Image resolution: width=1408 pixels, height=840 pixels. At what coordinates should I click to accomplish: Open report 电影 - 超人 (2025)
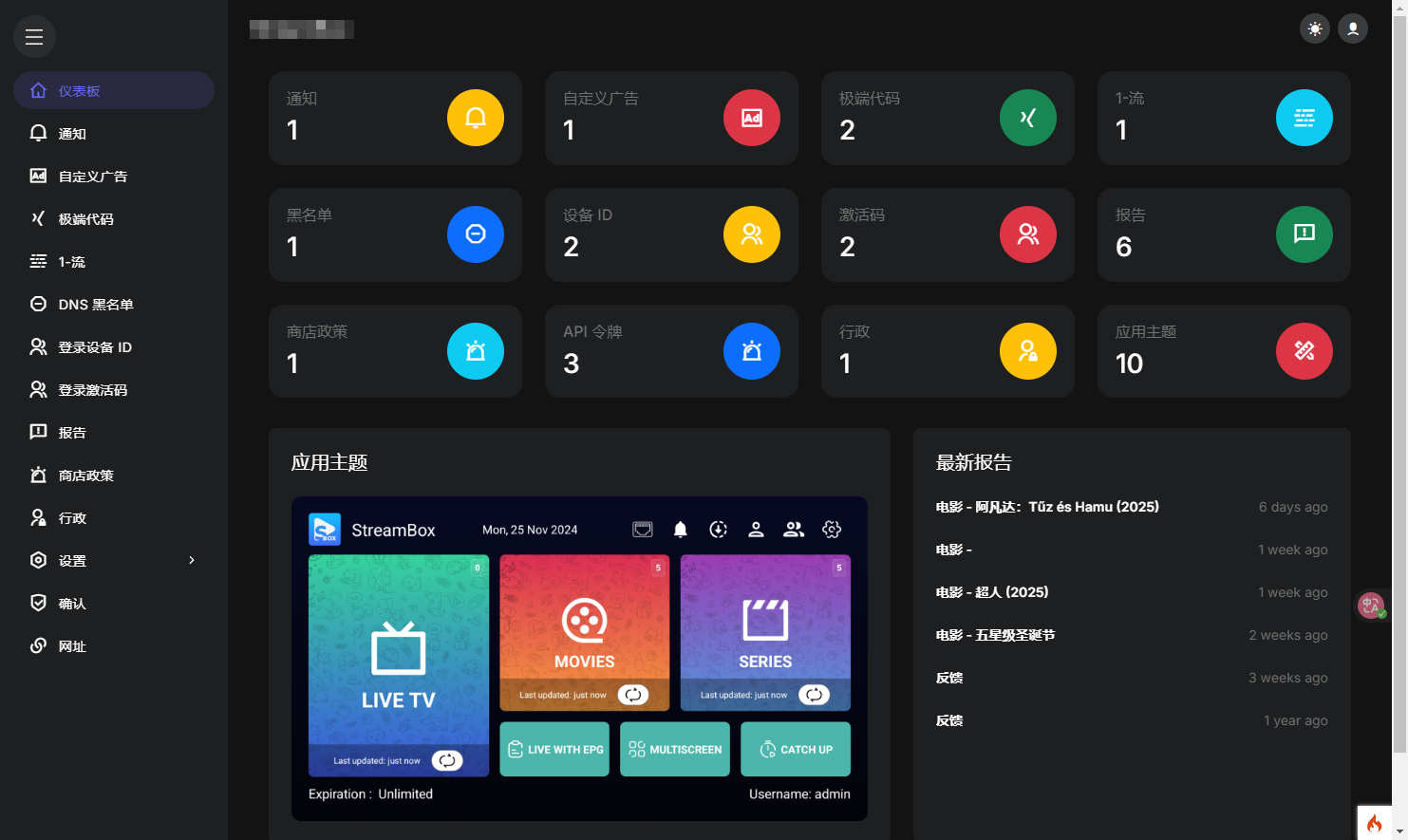click(992, 592)
